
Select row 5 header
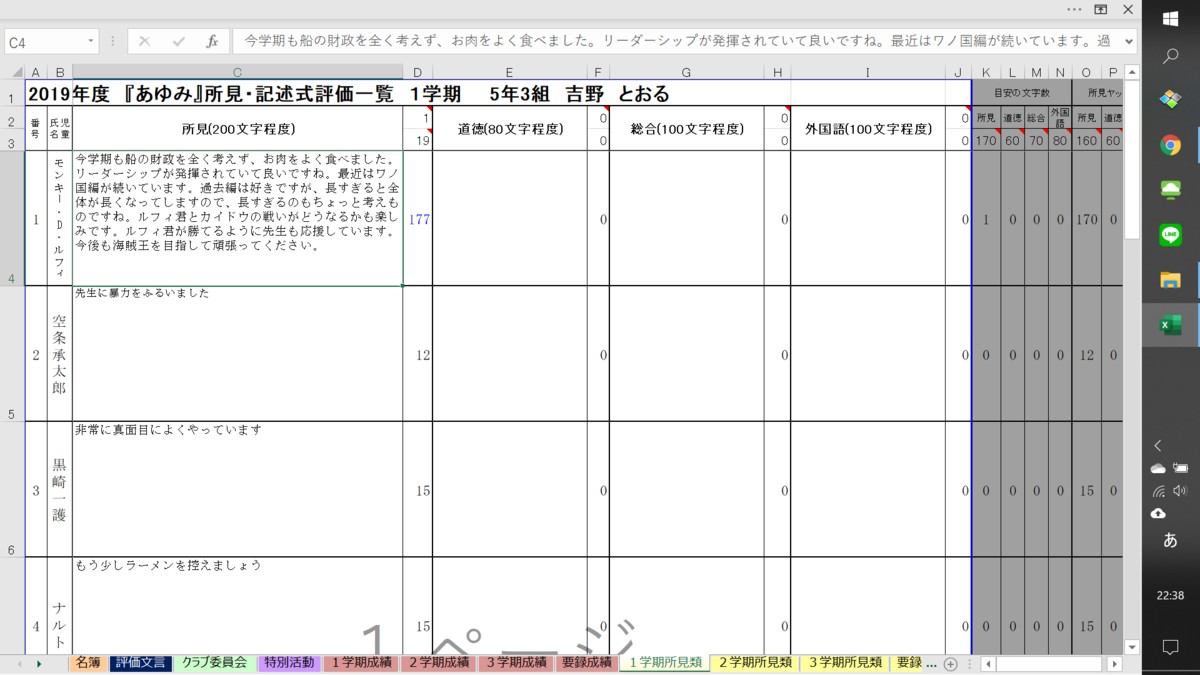(x=12, y=354)
